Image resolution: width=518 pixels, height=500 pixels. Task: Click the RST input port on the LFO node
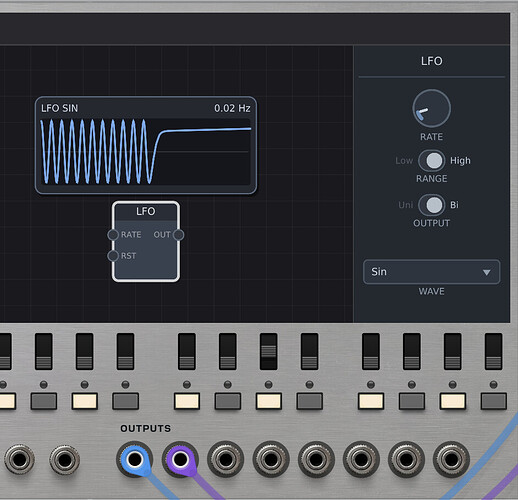[x=113, y=256]
